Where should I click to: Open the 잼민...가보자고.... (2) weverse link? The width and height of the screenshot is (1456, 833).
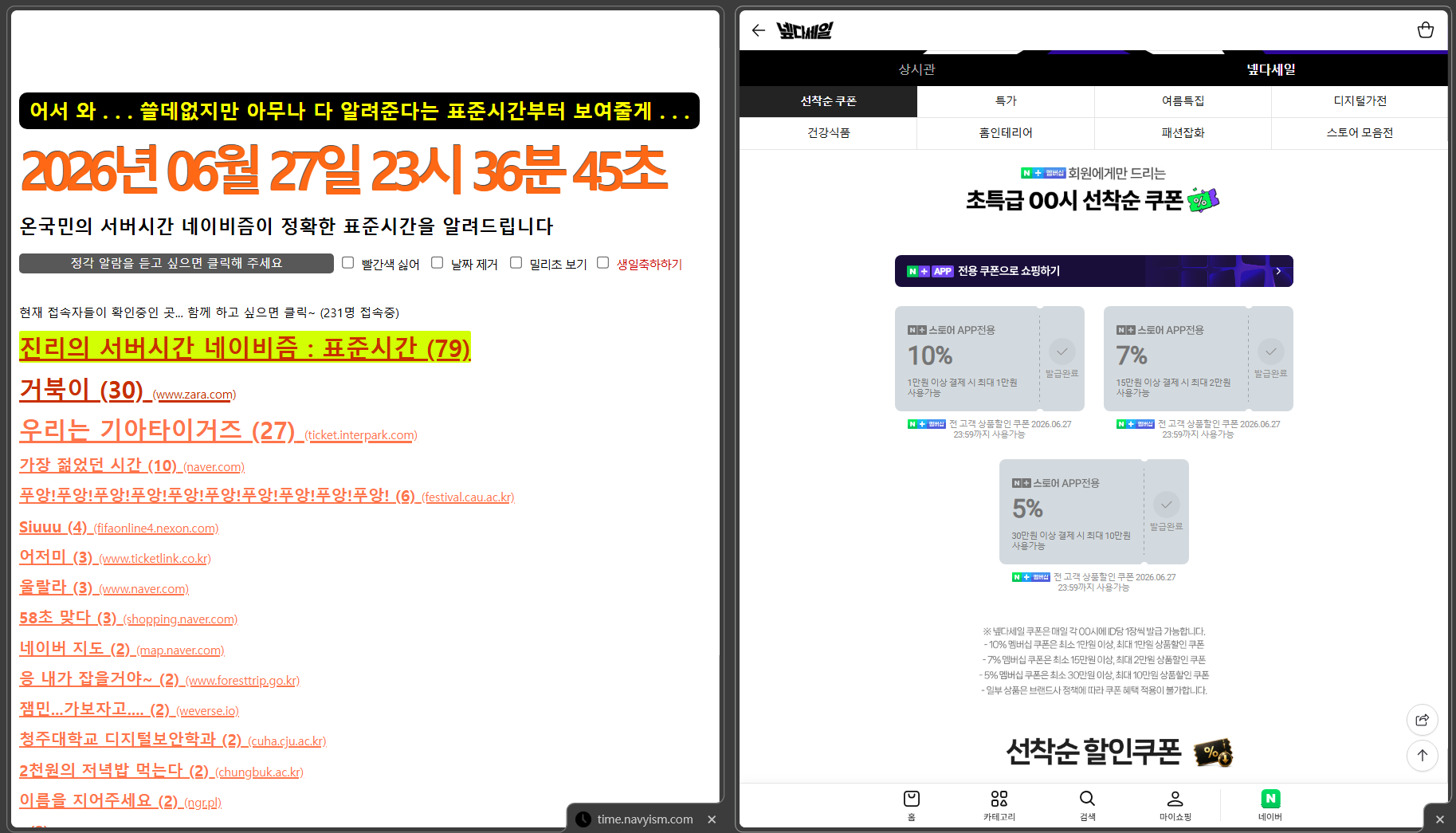tap(129, 709)
